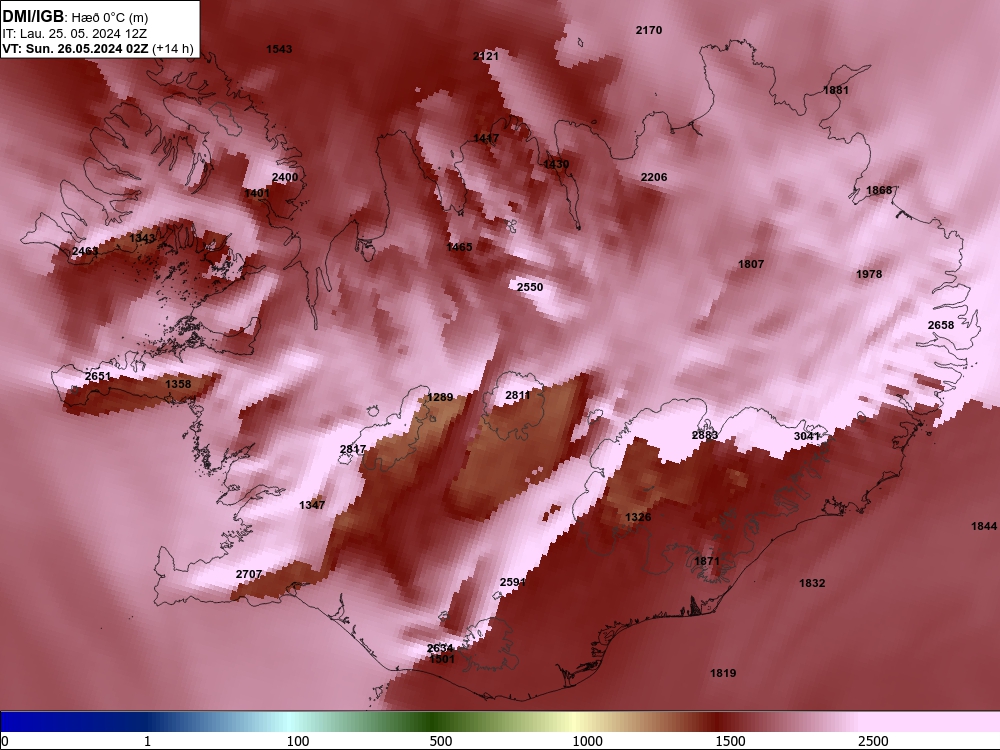1000x750 pixels.
Task: Click the map value 1844
Action: pos(984,526)
